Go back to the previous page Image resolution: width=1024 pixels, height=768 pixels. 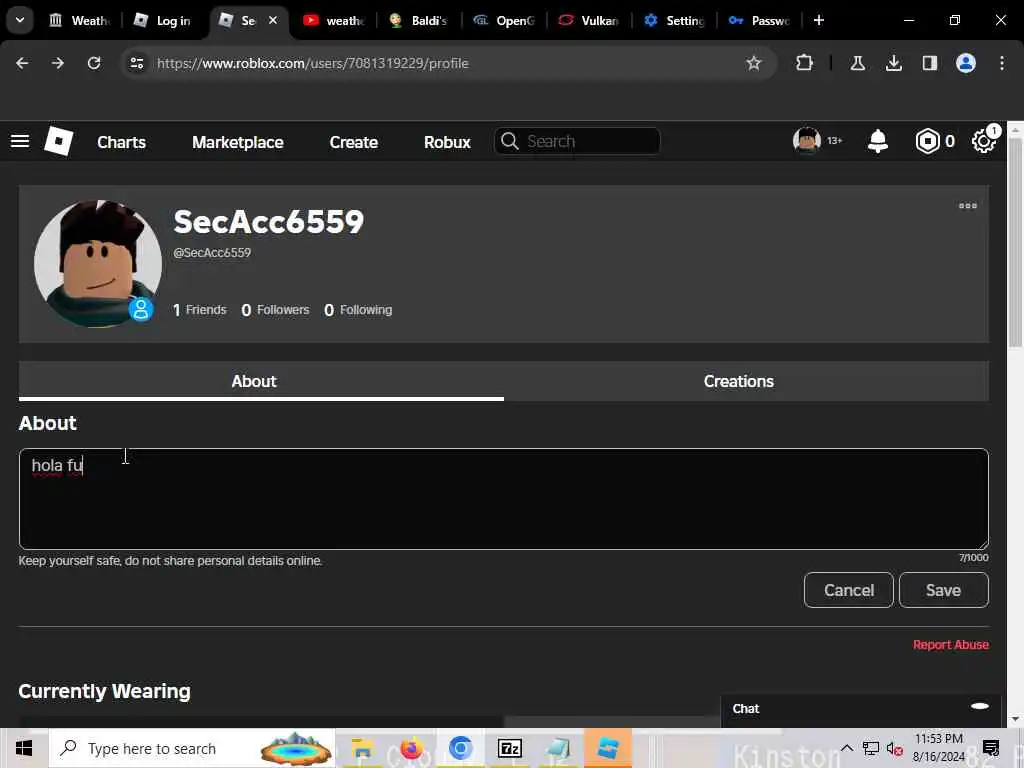click(x=22, y=63)
